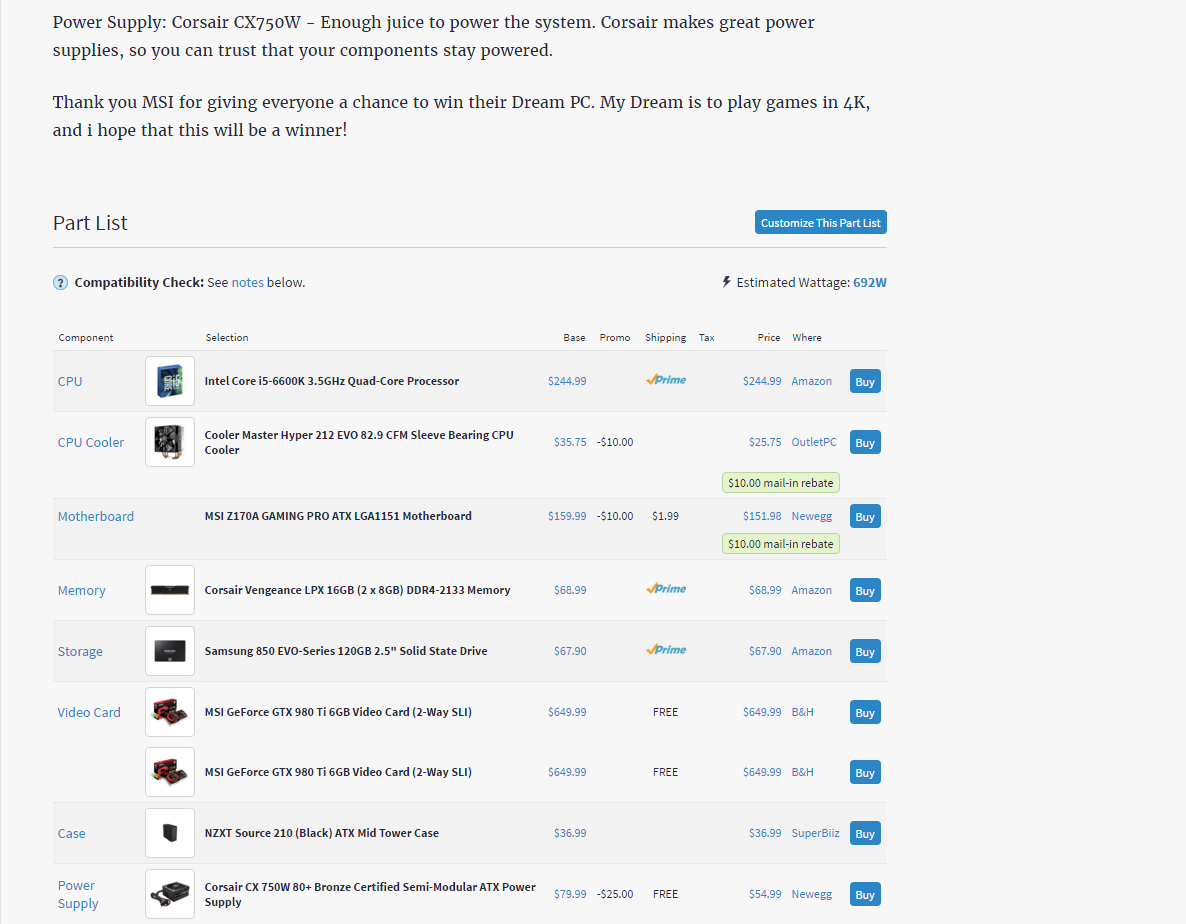
Task: Open the CPU Cooler component link
Action: [91, 442]
